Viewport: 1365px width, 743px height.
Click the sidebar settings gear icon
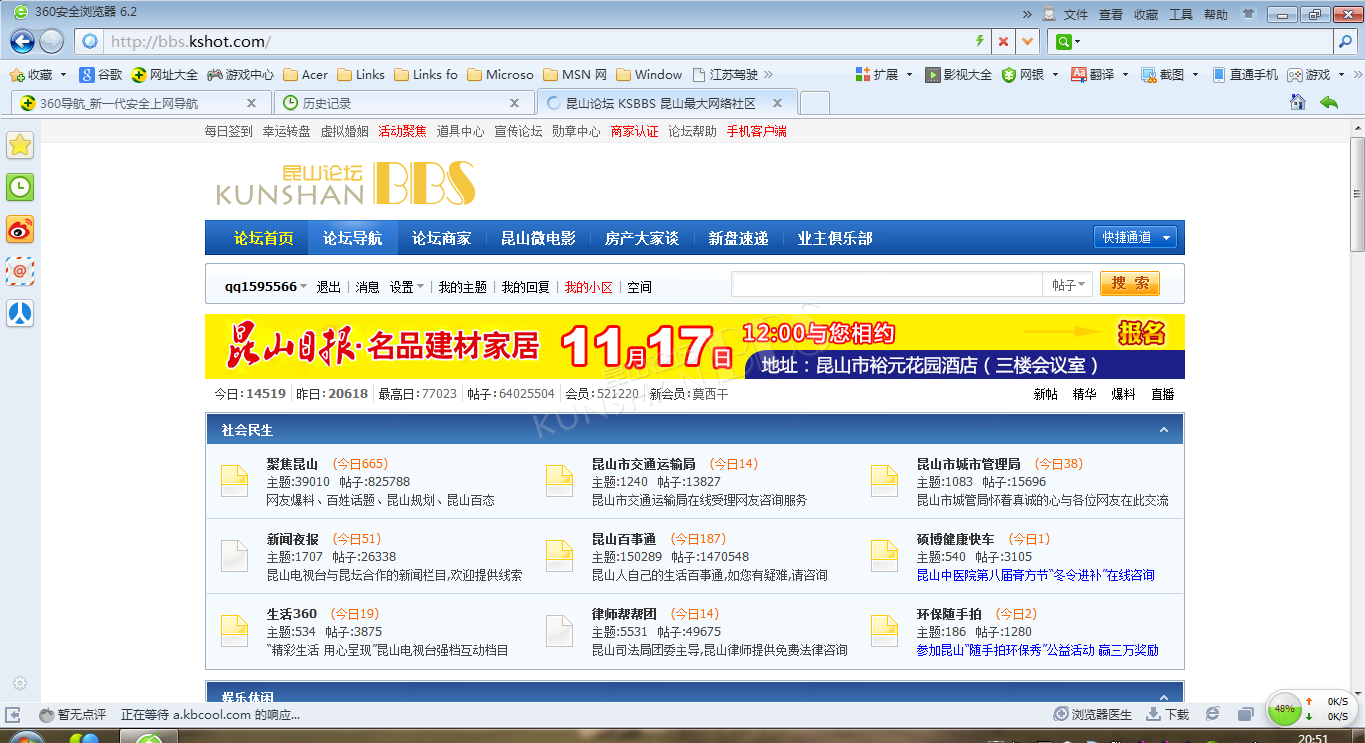coord(20,684)
